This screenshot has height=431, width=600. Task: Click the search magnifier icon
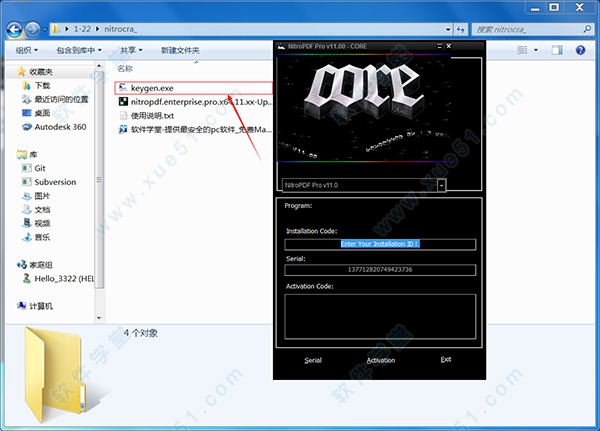pos(587,29)
